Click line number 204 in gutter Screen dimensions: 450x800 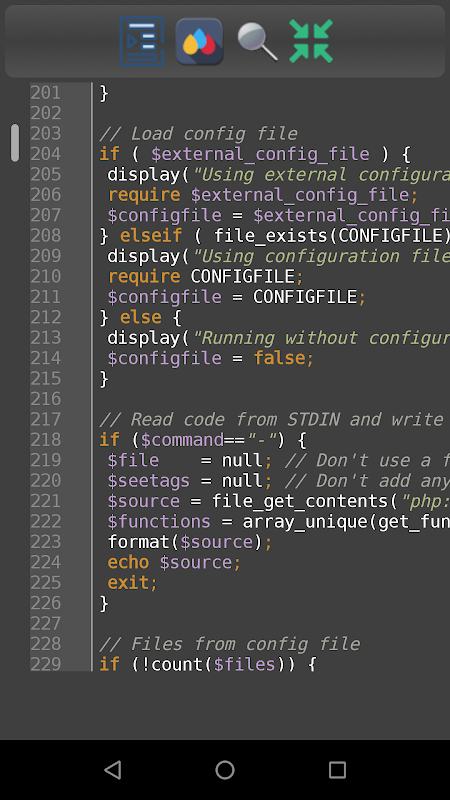tap(45, 154)
